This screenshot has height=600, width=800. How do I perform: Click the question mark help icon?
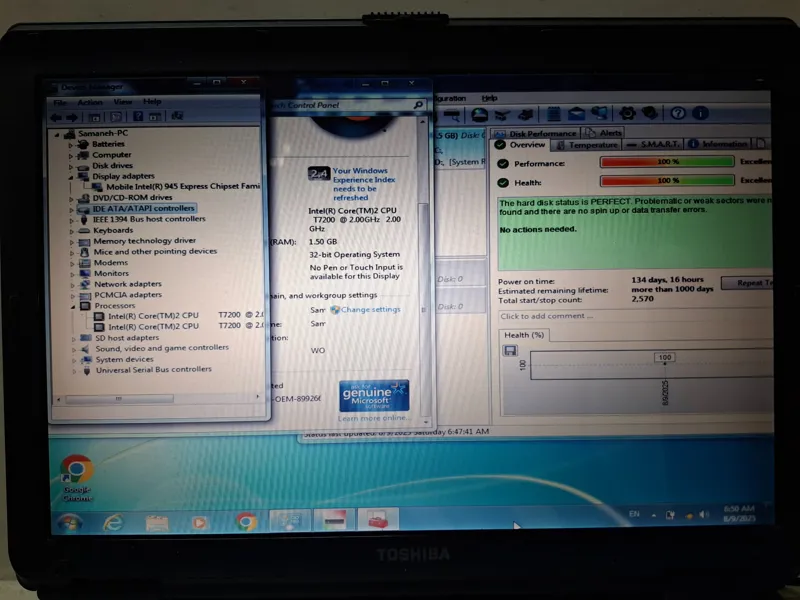(678, 113)
